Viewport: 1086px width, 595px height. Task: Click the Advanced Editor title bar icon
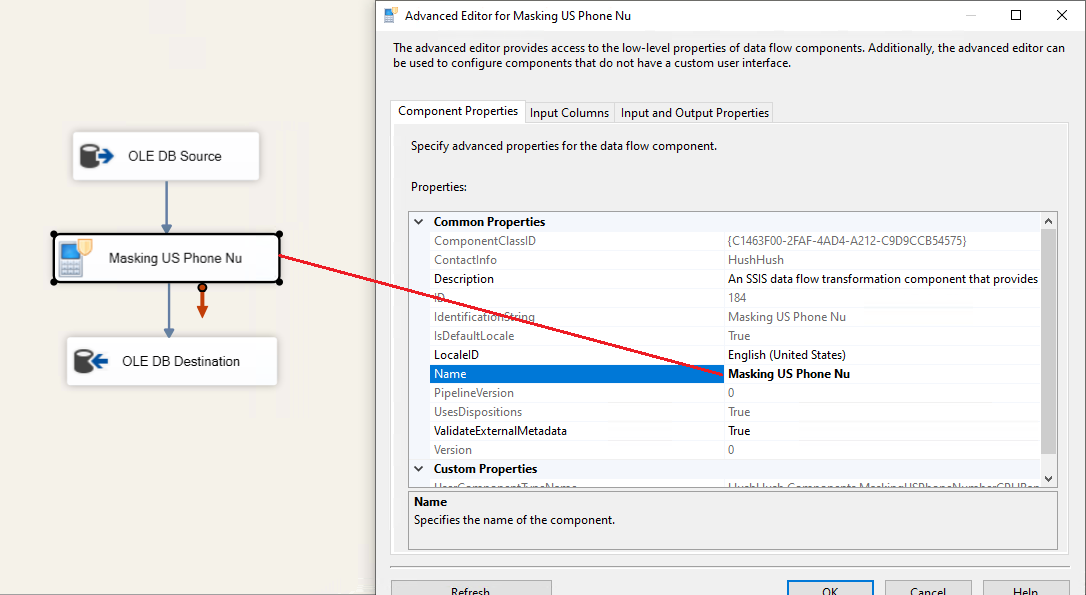[x=390, y=15]
